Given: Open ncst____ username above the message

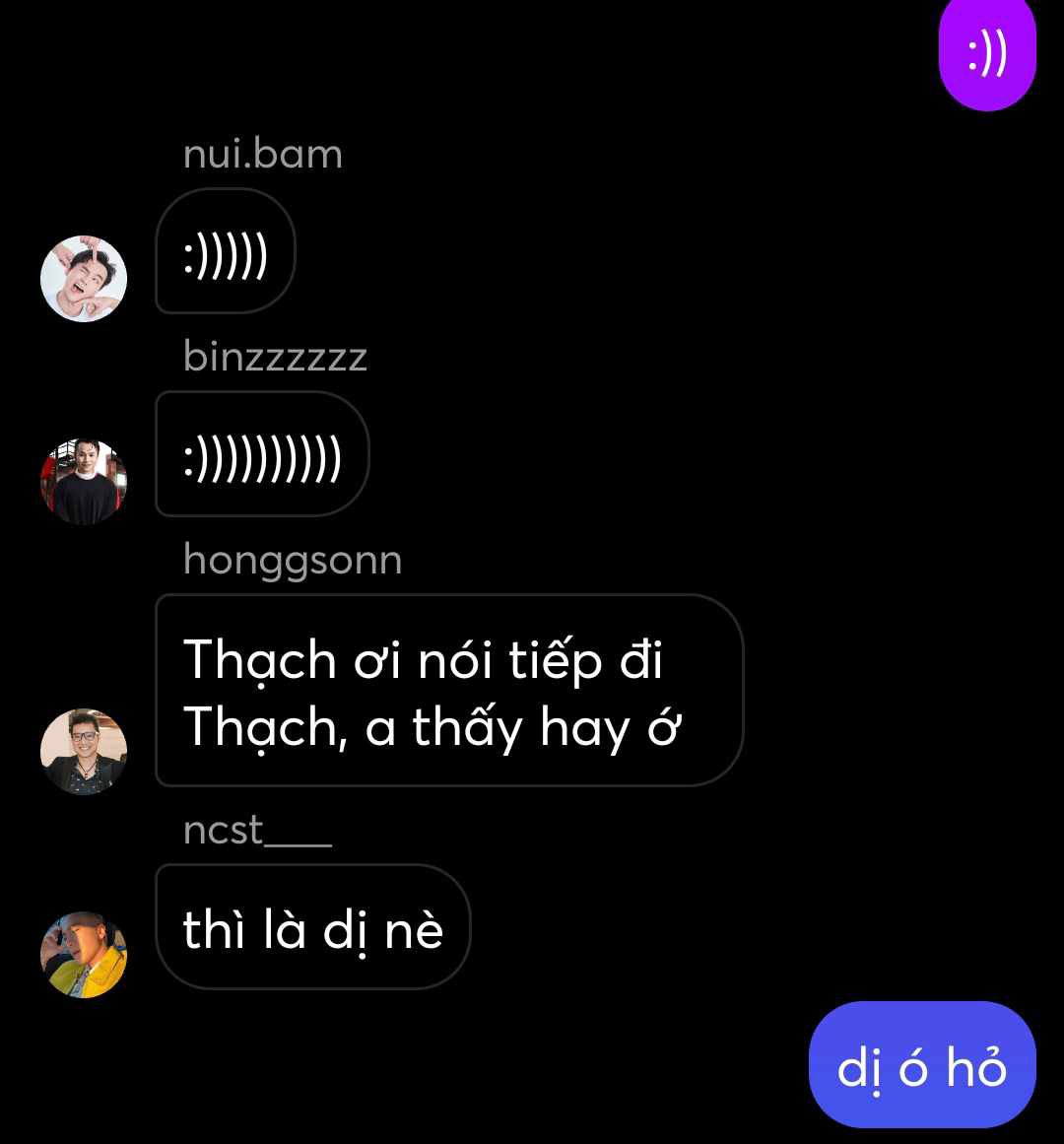Looking at the screenshot, I should (x=257, y=831).
